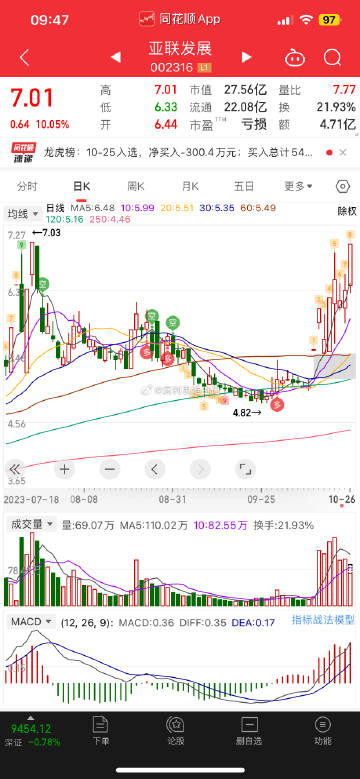Tap the back arrow in header
Image resolution: width=360 pixels, height=779 pixels.
click(24, 58)
